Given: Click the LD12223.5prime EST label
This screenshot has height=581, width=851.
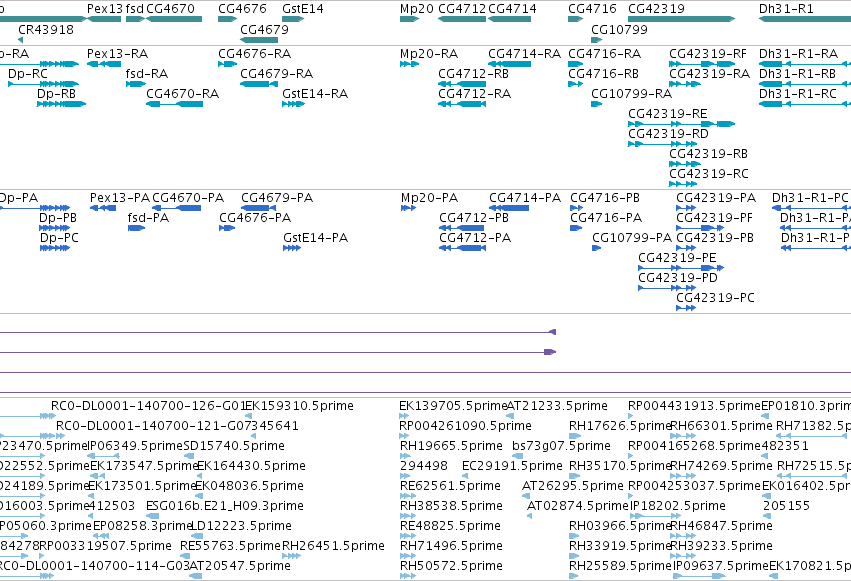Looking at the screenshot, I should [241, 526].
